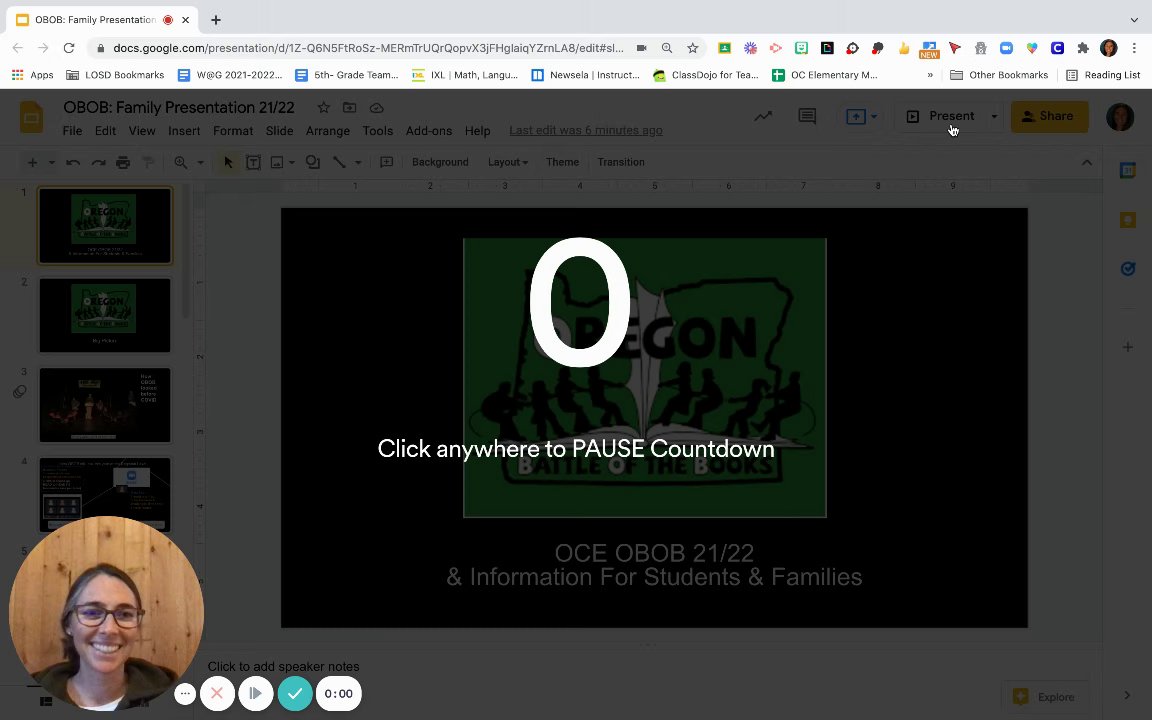Reload the browser page
Viewport: 1152px width, 720px height.
click(69, 48)
